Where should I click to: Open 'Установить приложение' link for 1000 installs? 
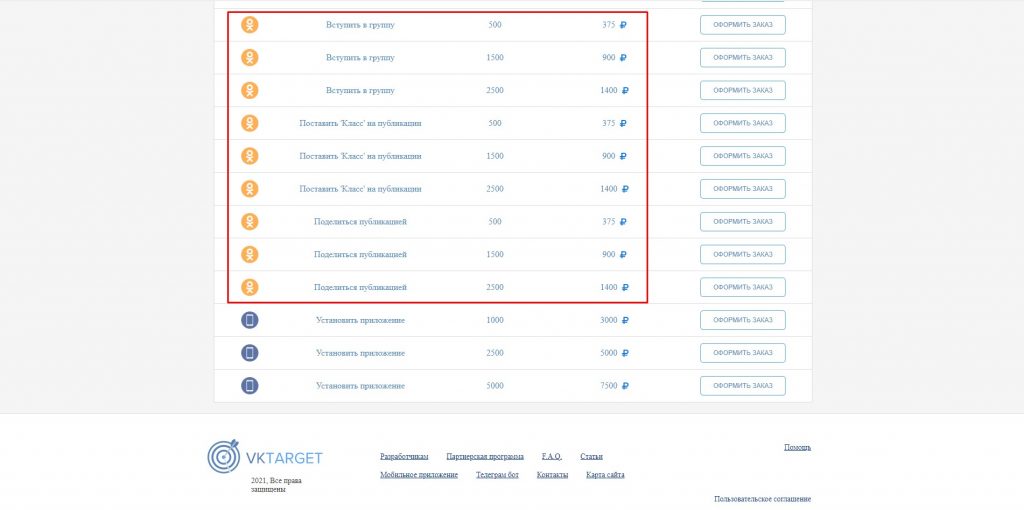(360, 320)
